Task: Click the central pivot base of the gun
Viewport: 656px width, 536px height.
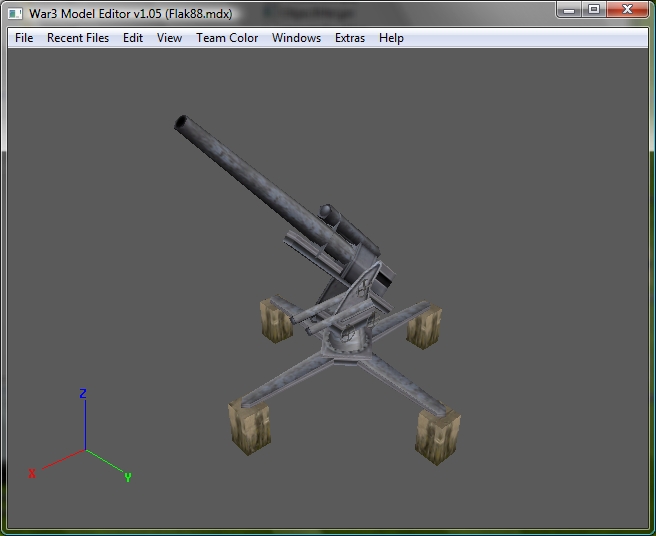Action: point(347,342)
